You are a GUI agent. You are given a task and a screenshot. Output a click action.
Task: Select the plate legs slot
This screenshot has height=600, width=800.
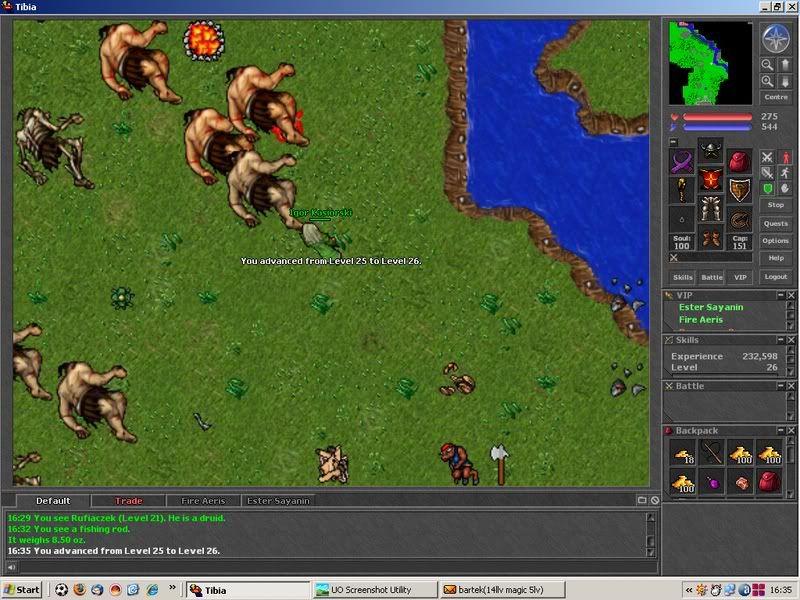point(710,208)
